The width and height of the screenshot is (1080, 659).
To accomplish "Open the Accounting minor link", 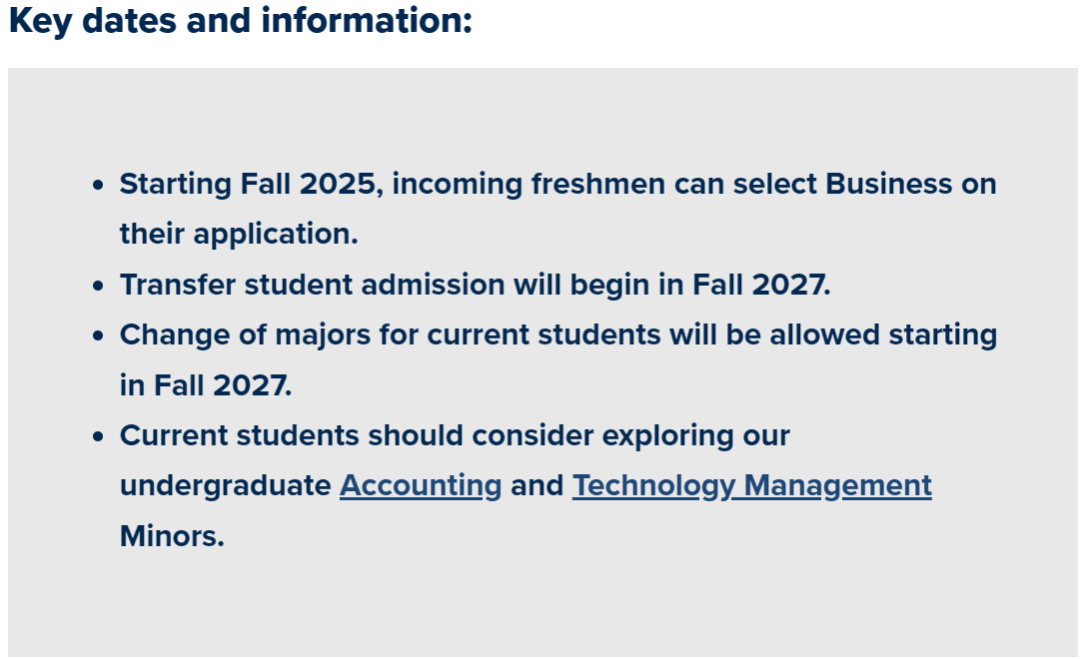I will tap(420, 486).
